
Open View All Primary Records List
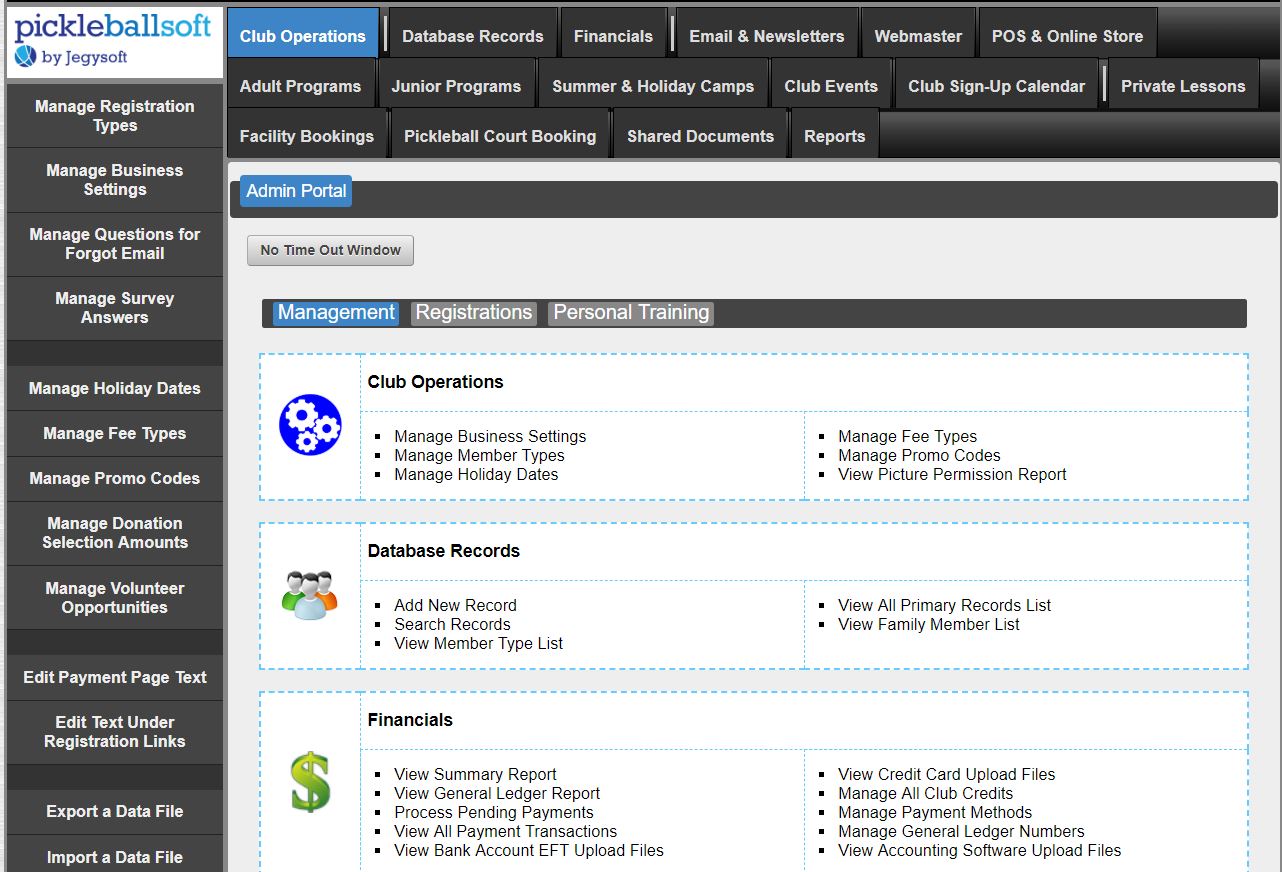click(x=944, y=605)
